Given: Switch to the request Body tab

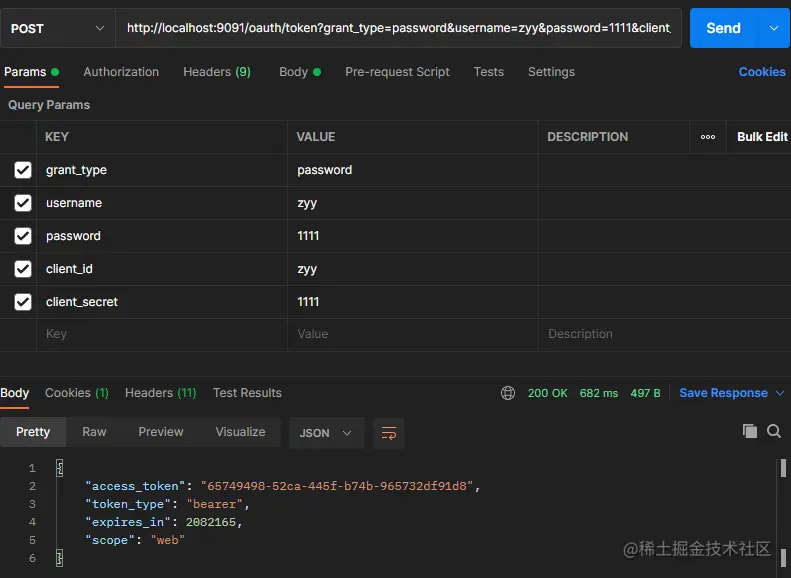Looking at the screenshot, I should [x=300, y=72].
